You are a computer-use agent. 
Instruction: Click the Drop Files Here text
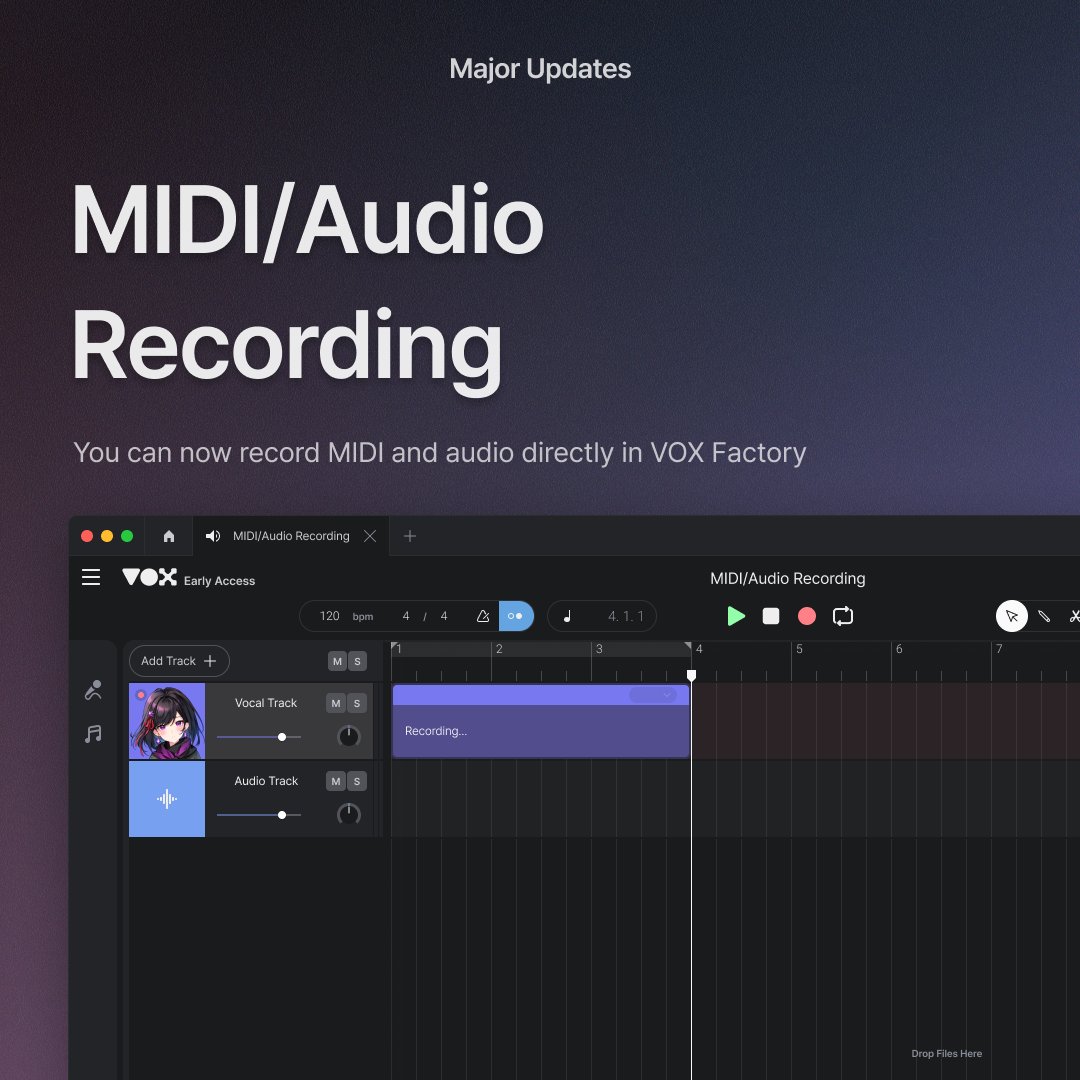[946, 1053]
